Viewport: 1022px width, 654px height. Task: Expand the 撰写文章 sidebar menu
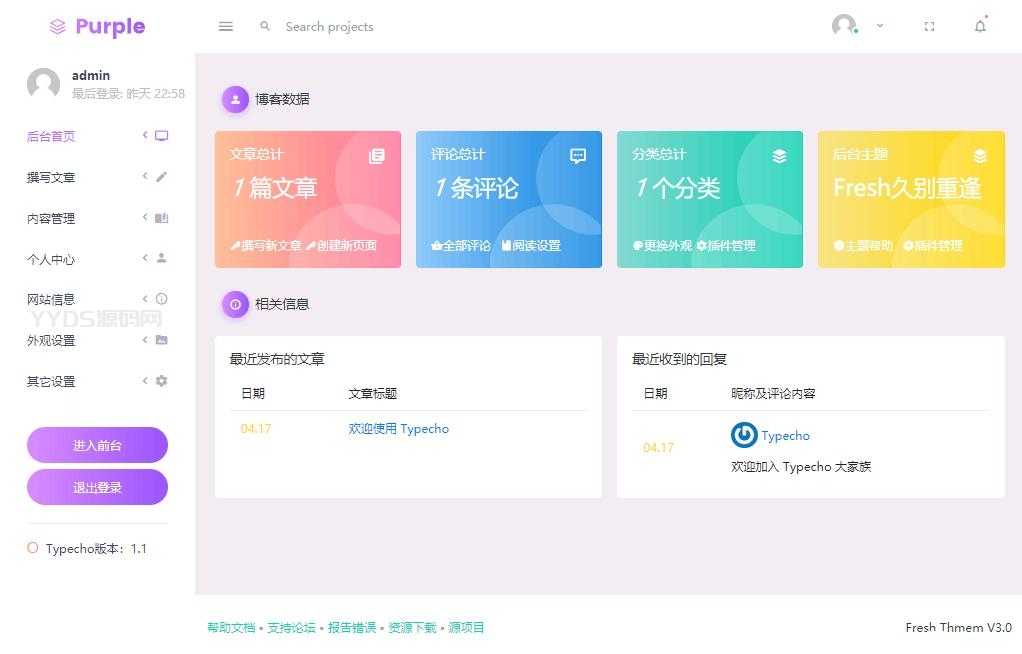click(x=96, y=177)
